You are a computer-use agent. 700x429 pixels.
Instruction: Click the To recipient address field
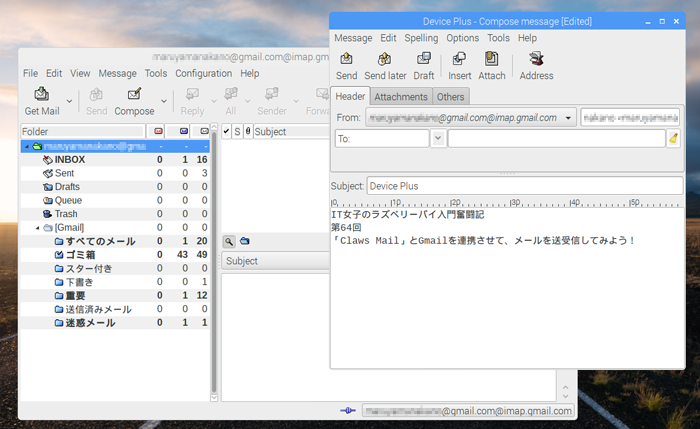(556, 138)
